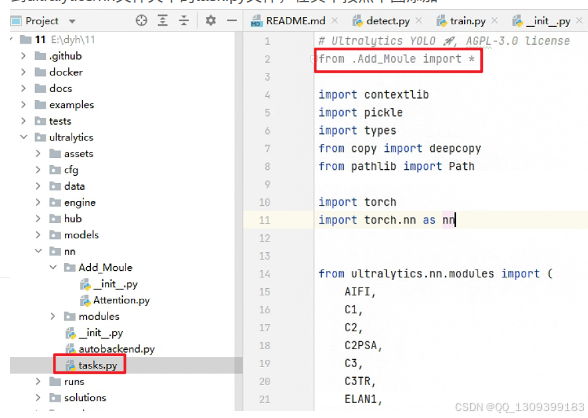The height and width of the screenshot is (418, 588).
Task: Click the locate/select opened file target icon
Action: [x=141, y=20]
